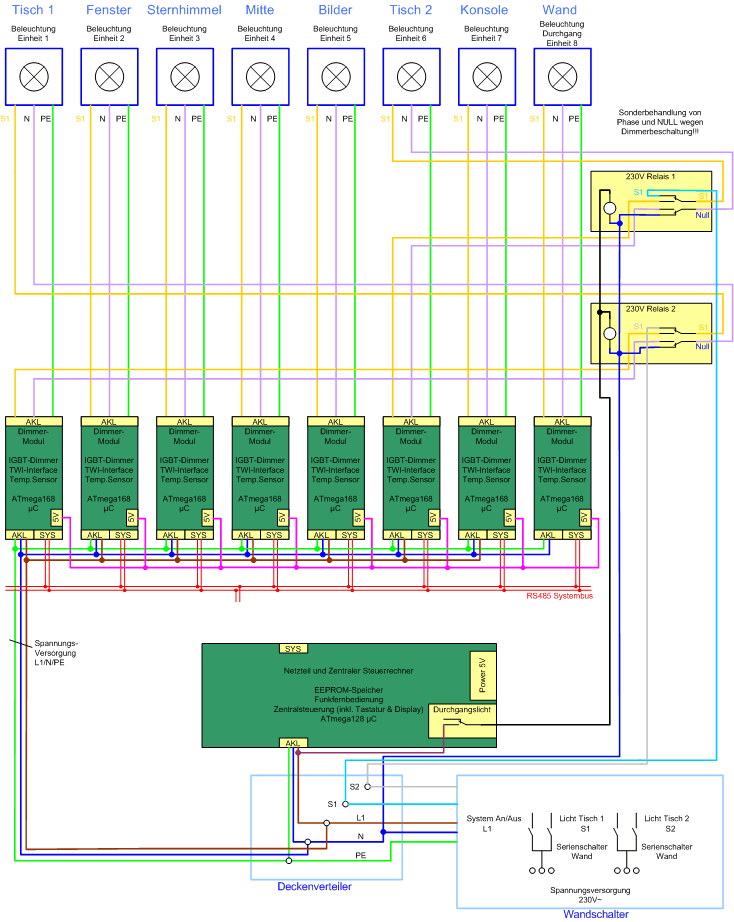Click the "Deckenverteiler" caption
The image size is (734, 922).
314,886
